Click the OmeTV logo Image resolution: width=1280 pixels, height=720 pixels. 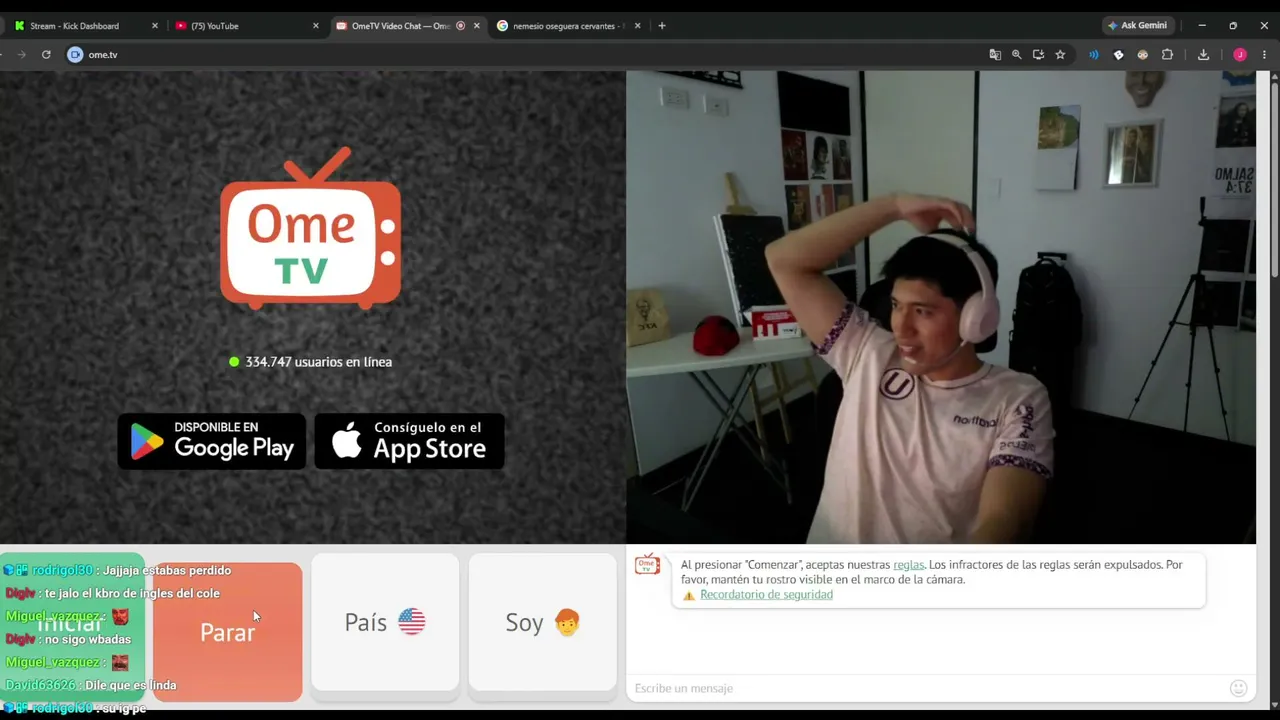[310, 228]
